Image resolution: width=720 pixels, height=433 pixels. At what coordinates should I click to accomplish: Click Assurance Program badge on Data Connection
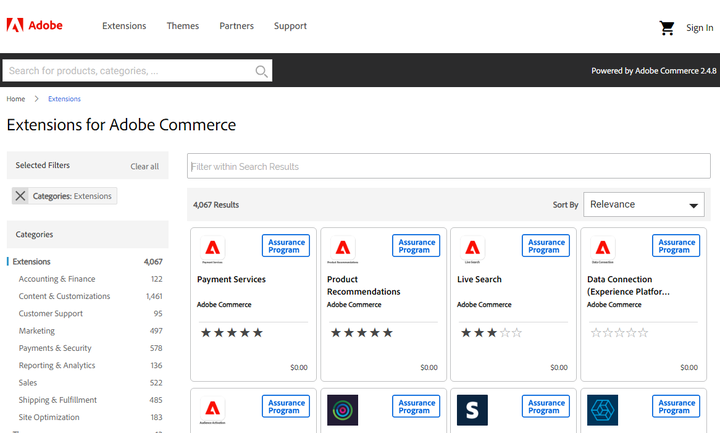pos(676,246)
